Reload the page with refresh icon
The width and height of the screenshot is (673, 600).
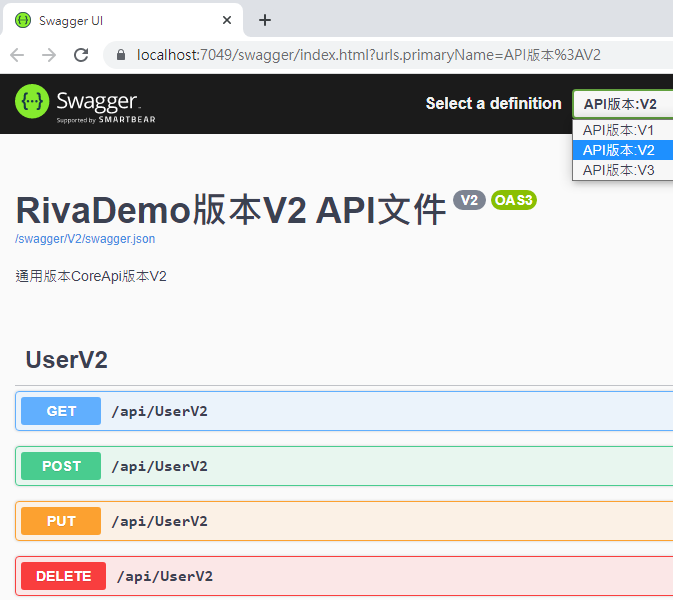(x=82, y=55)
